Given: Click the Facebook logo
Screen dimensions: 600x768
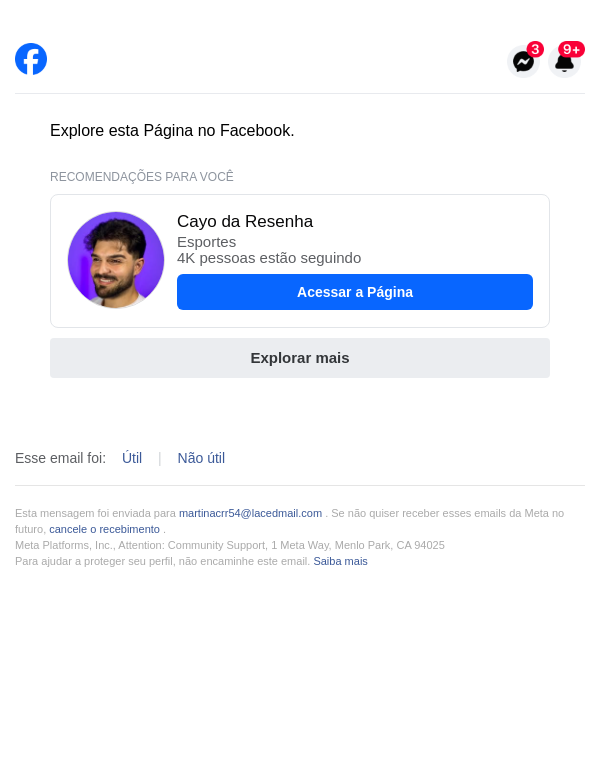Looking at the screenshot, I should click(31, 59).
